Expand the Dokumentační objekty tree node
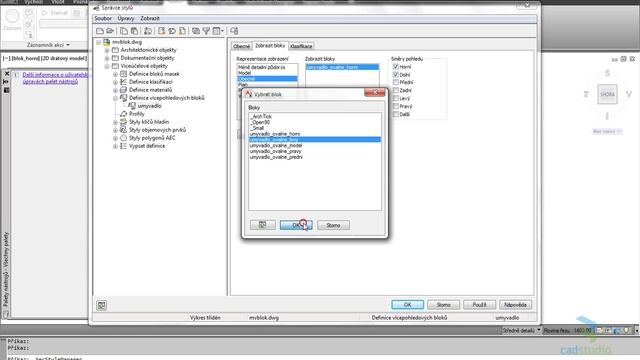 [107, 58]
